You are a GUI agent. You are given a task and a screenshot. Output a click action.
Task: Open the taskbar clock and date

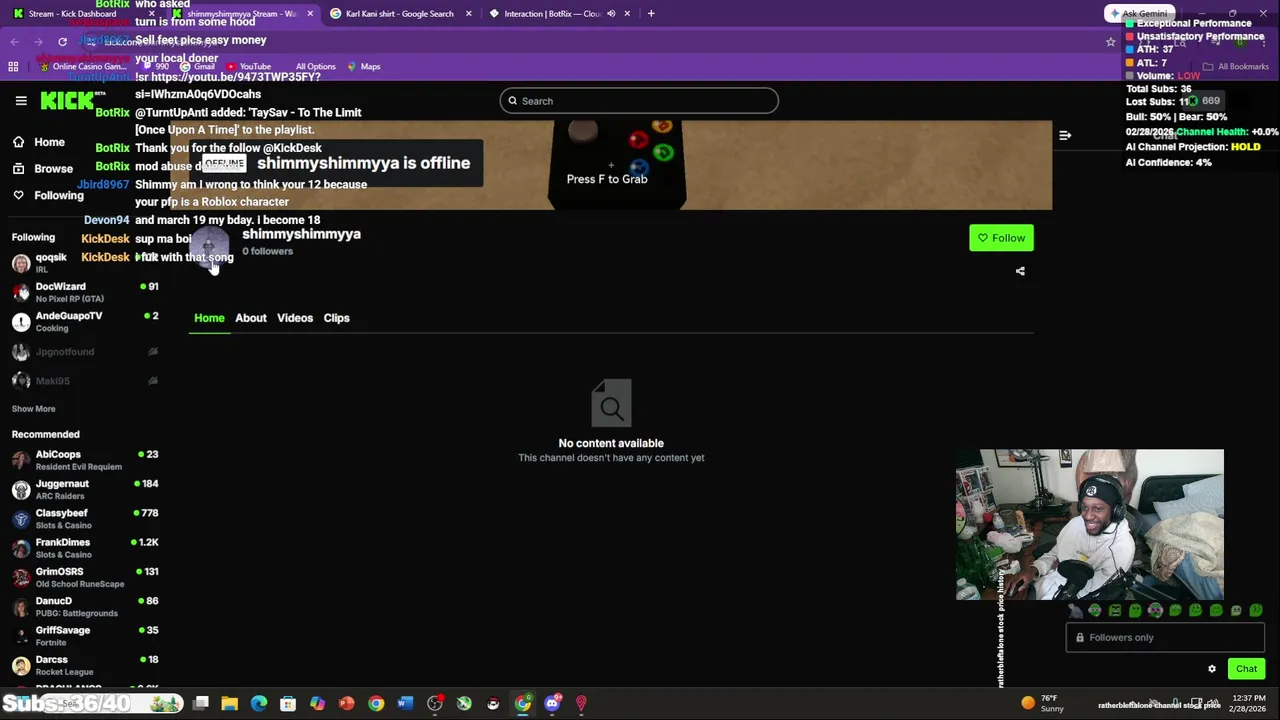[1248, 703]
